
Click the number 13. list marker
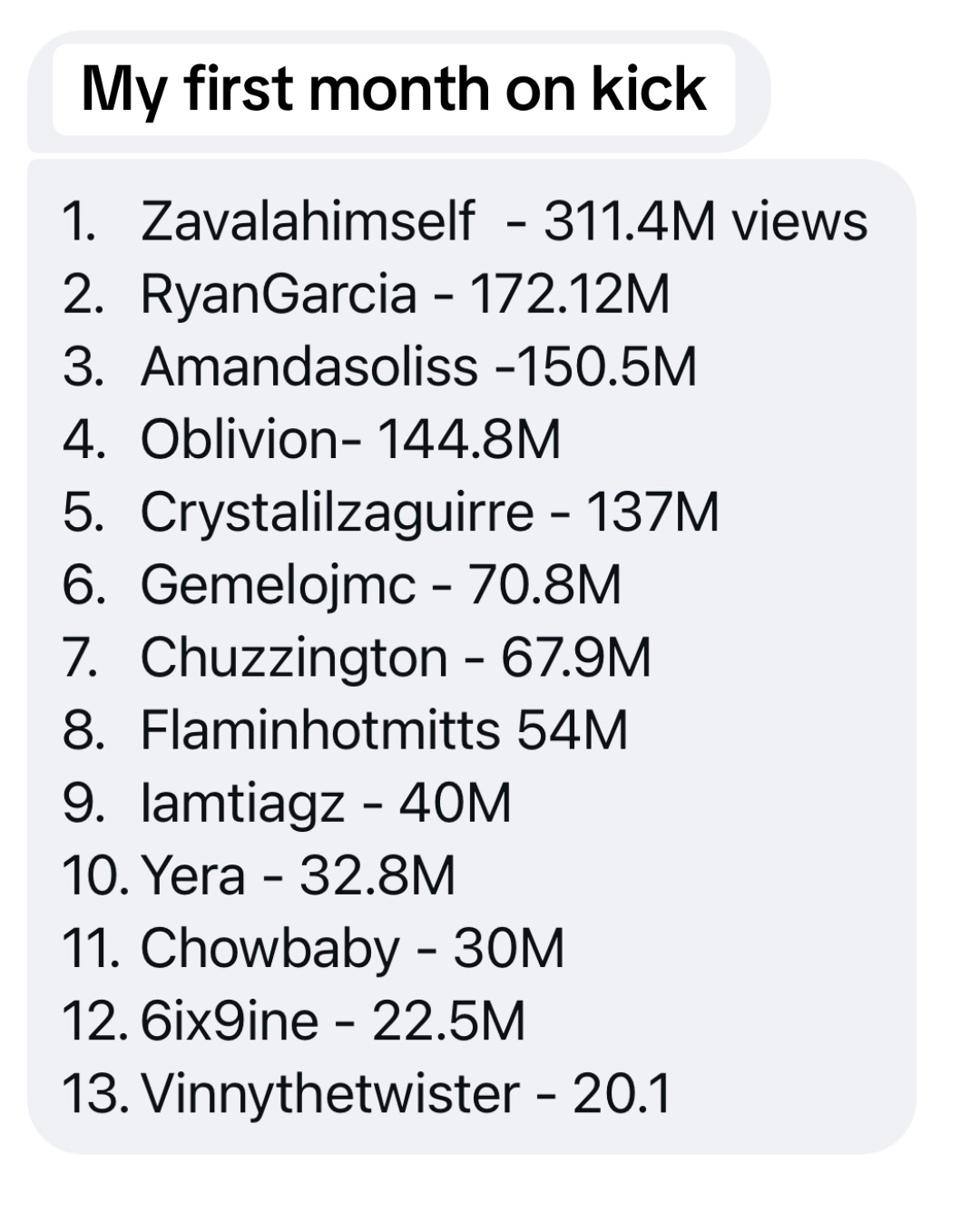coord(95,1093)
